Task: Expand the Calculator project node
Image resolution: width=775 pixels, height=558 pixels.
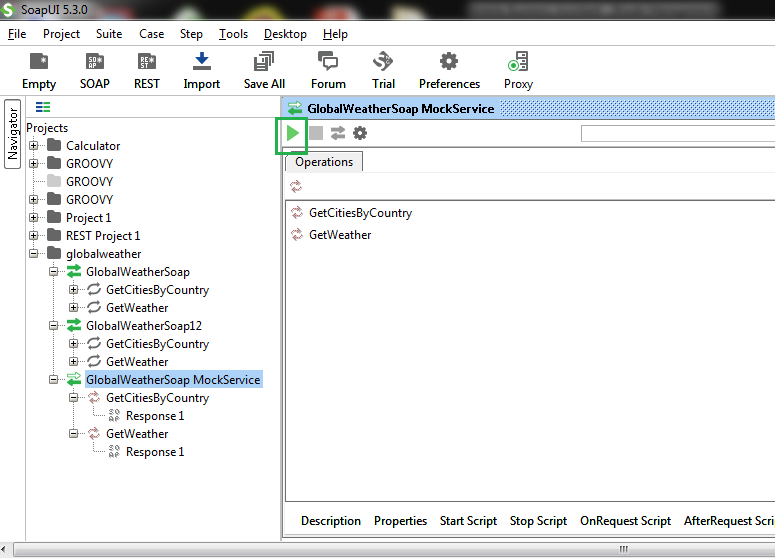Action: tap(34, 145)
